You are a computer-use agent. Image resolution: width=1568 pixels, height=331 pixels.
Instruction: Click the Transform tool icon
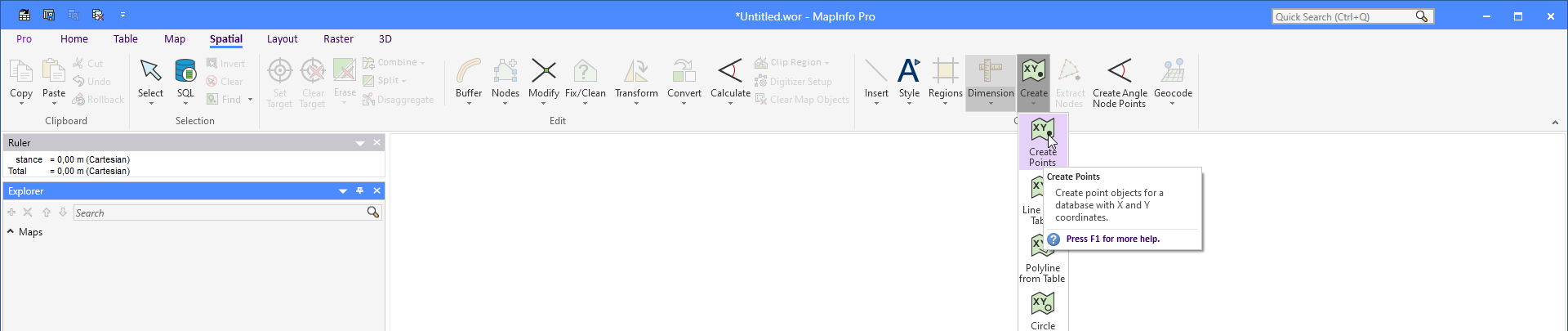pyautogui.click(x=636, y=71)
